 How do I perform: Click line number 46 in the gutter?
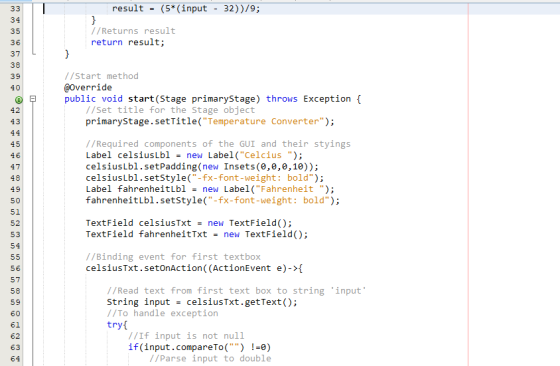point(15,156)
